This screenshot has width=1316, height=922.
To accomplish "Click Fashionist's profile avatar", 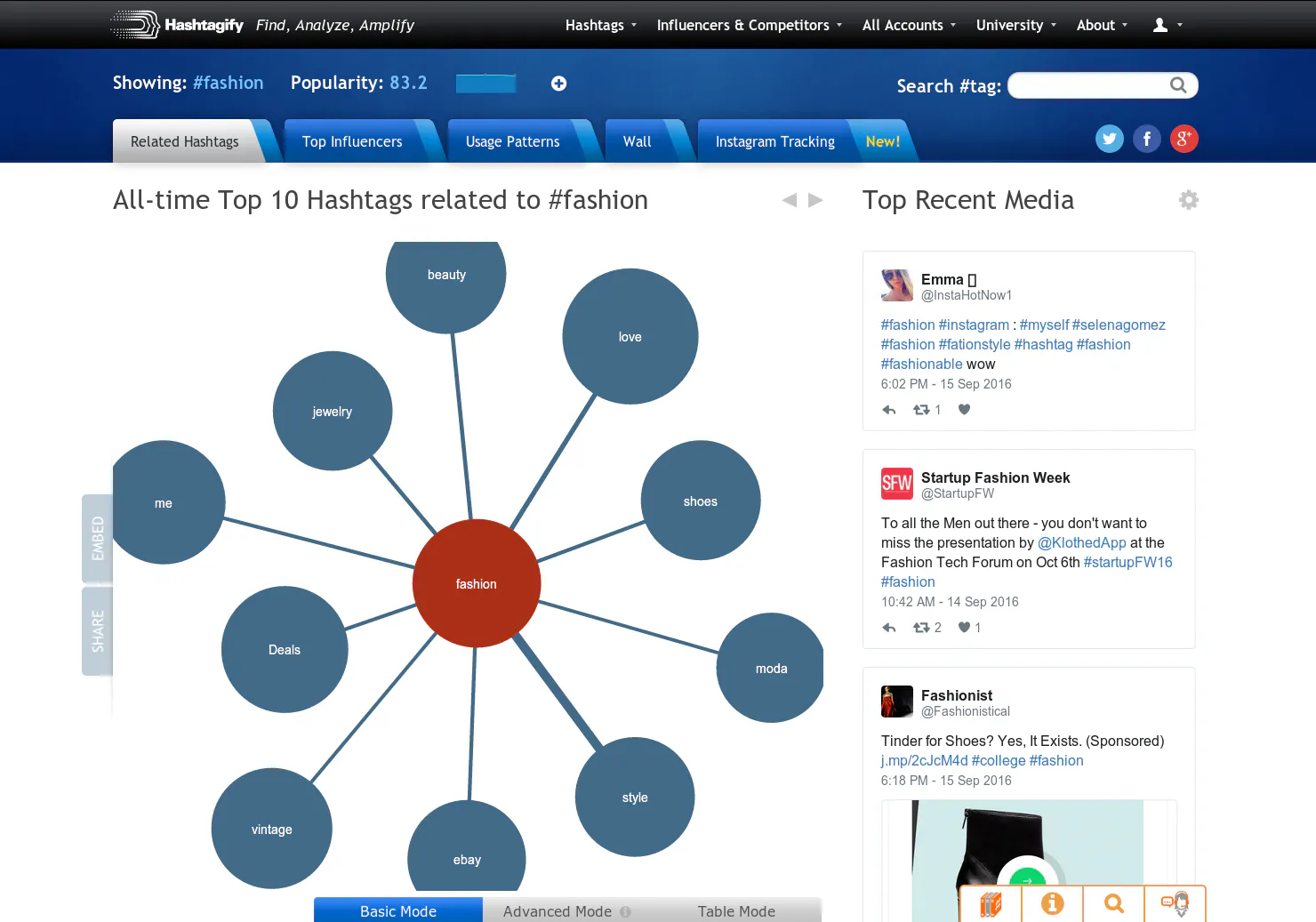I will pyautogui.click(x=897, y=702).
